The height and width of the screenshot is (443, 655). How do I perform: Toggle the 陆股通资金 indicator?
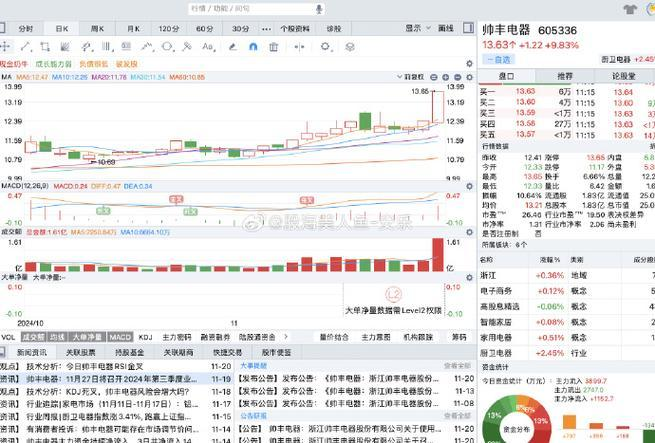point(257,337)
